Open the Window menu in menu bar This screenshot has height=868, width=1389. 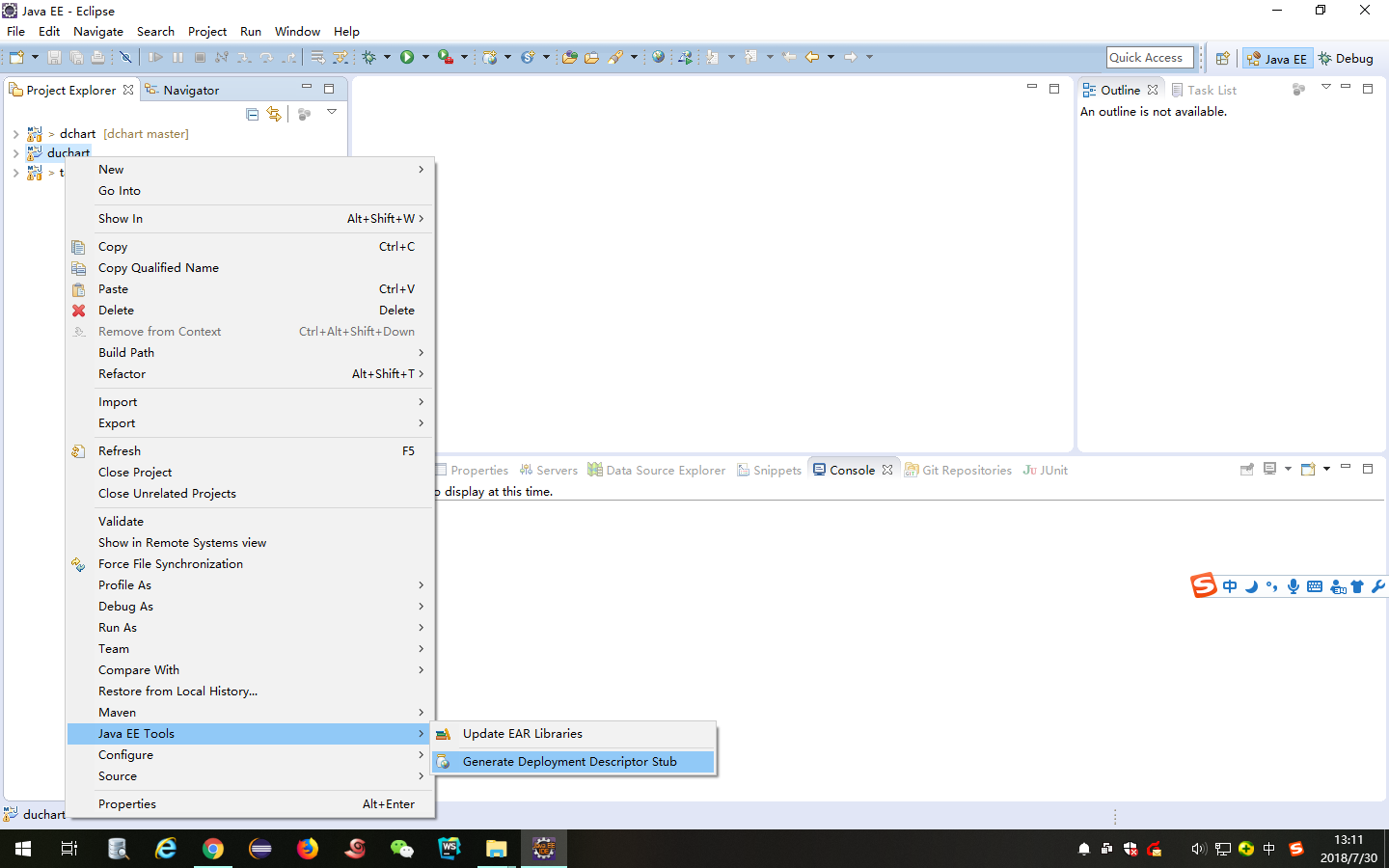[x=297, y=31]
